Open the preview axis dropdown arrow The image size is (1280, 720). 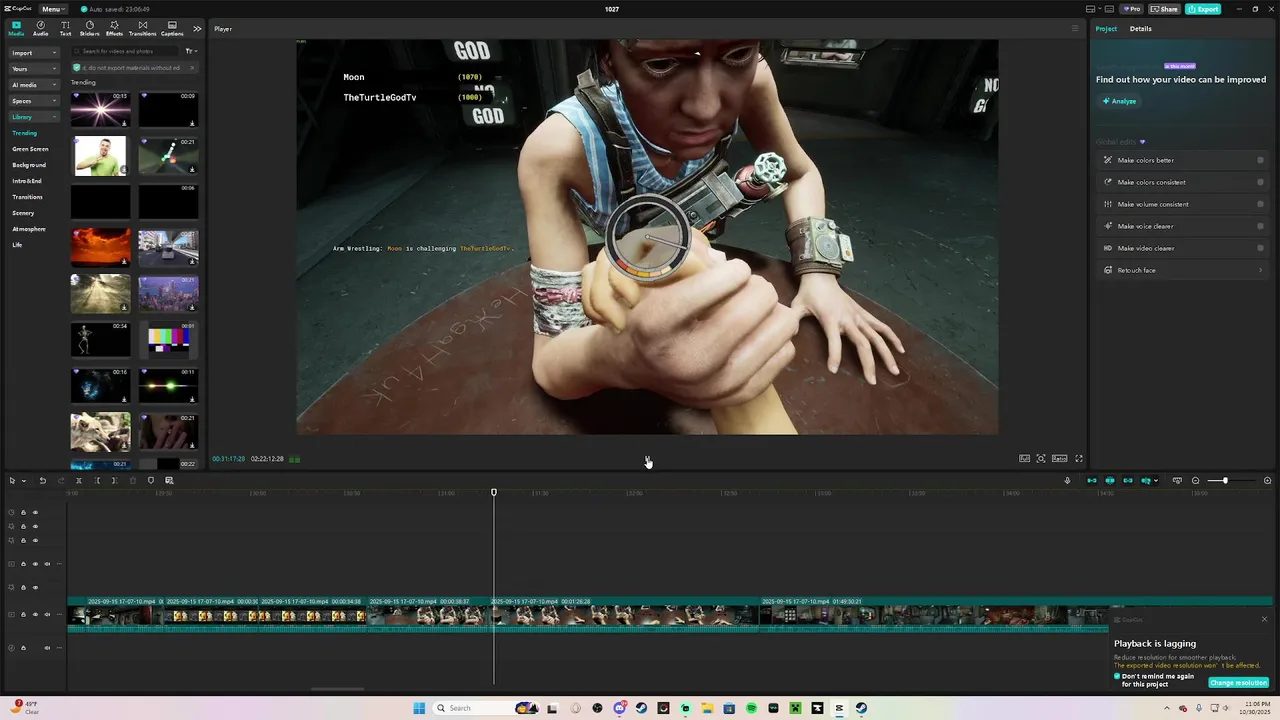click(1156, 480)
